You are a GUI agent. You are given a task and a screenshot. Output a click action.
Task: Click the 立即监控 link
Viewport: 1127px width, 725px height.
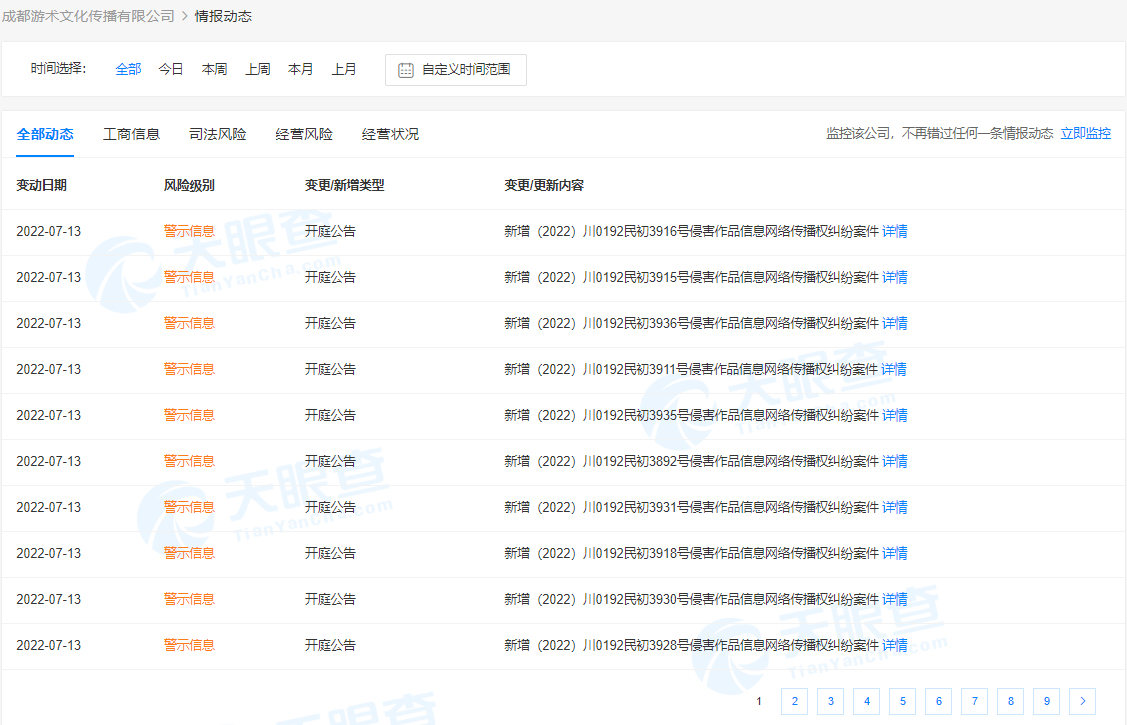click(1085, 133)
